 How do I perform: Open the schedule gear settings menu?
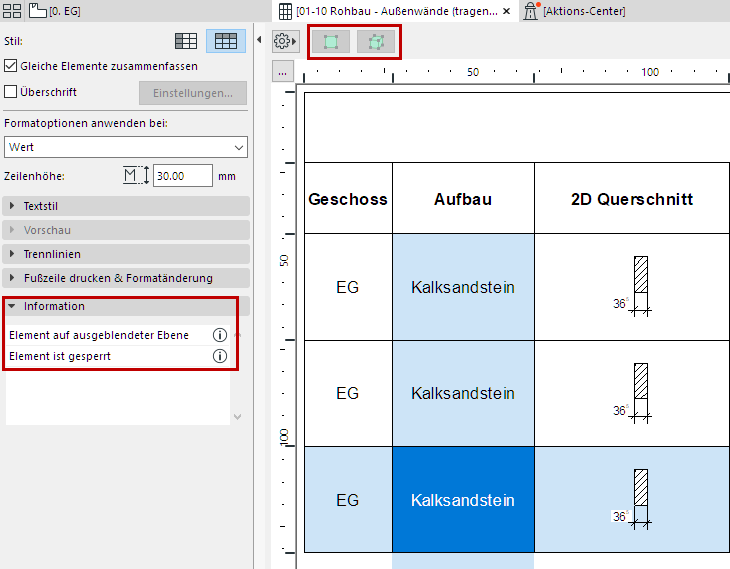point(284,41)
